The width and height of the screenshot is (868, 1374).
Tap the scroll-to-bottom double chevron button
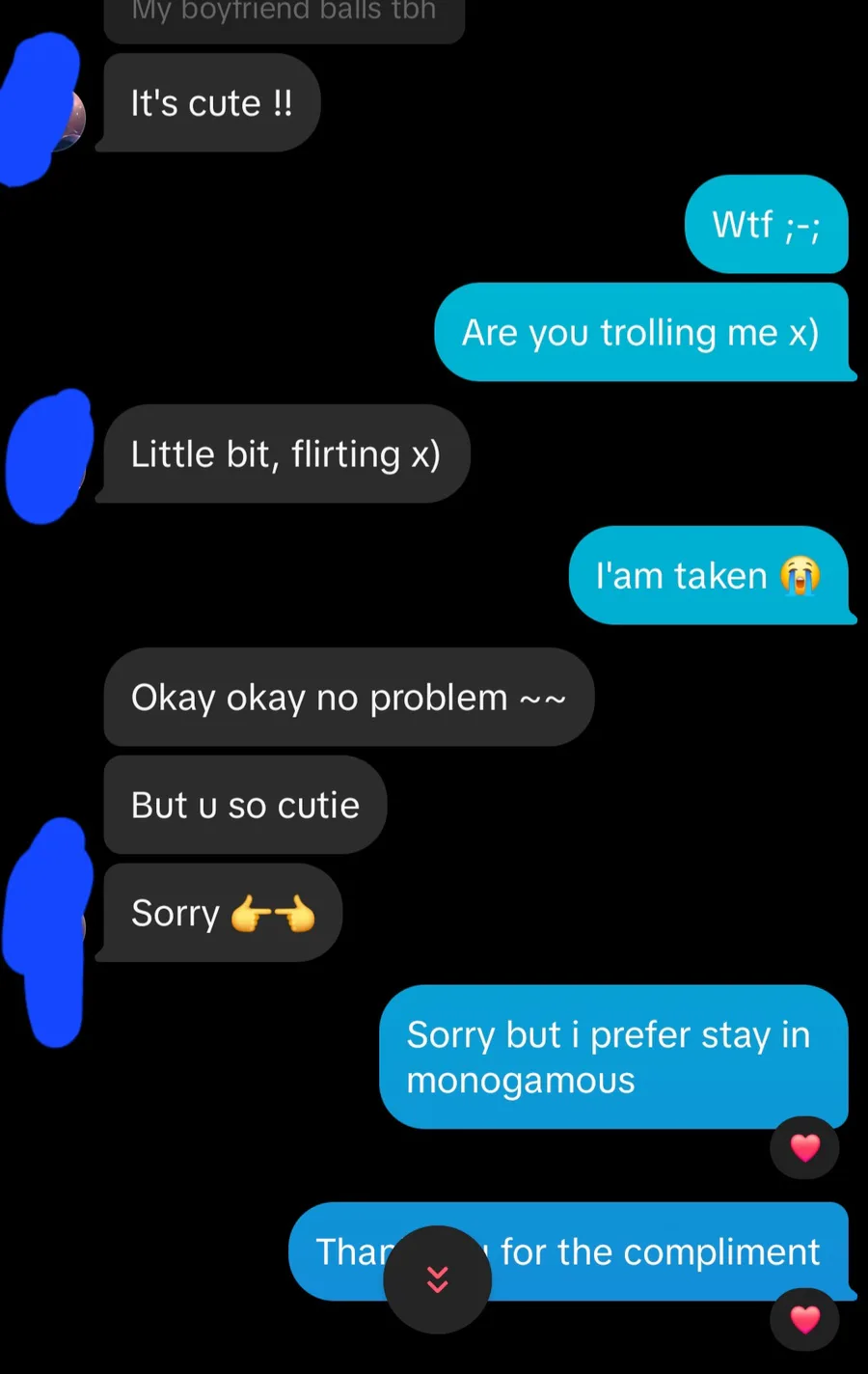click(437, 1279)
